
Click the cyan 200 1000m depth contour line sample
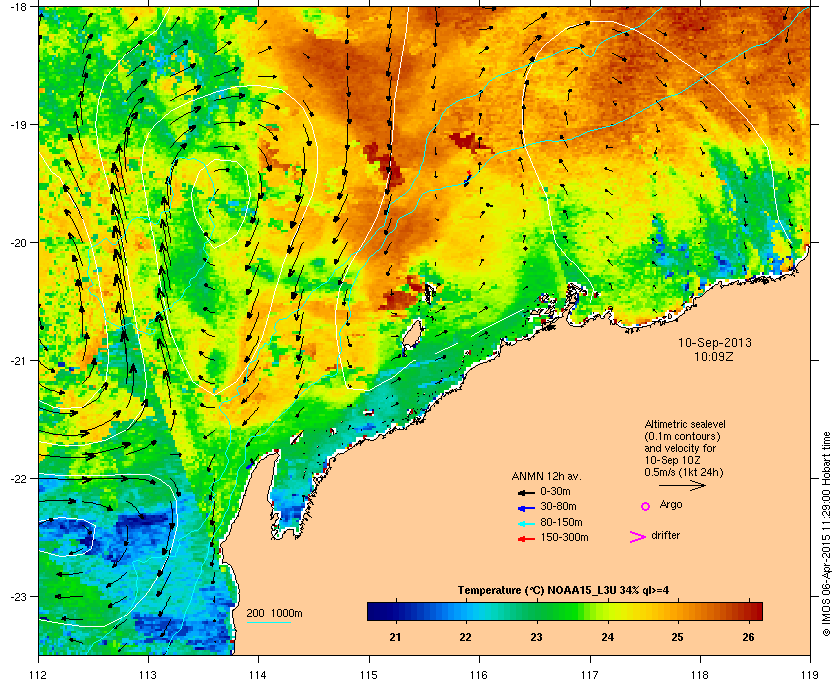[x=268, y=622]
